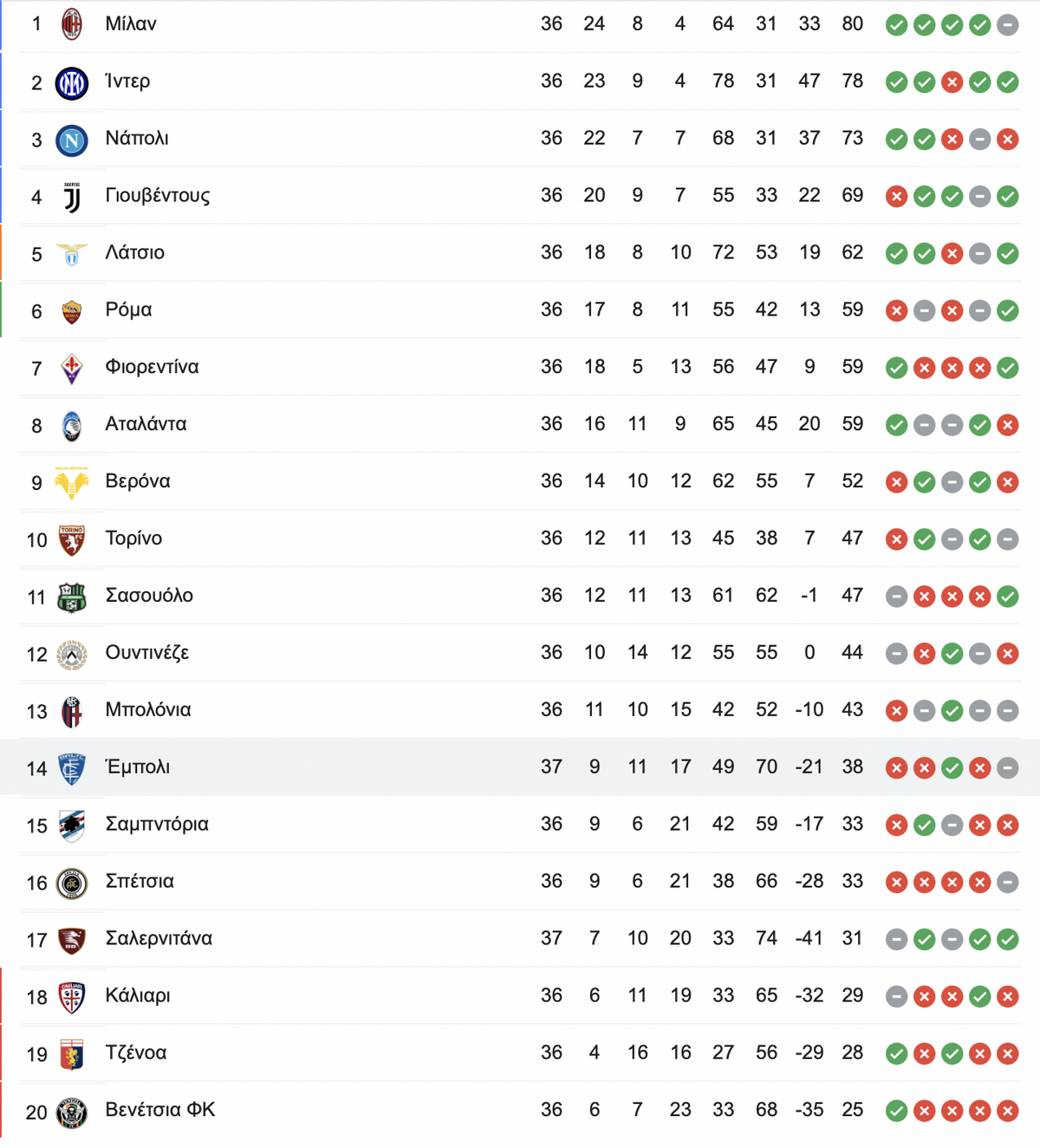Open the Λάτσιο team link
The image size is (1040, 1148).
tap(134, 252)
